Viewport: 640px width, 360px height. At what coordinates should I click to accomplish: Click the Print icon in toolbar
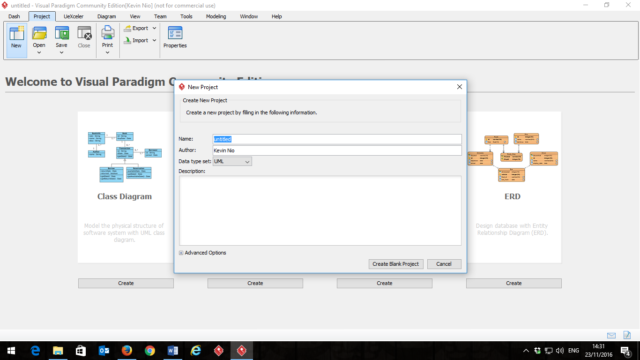tap(107, 33)
